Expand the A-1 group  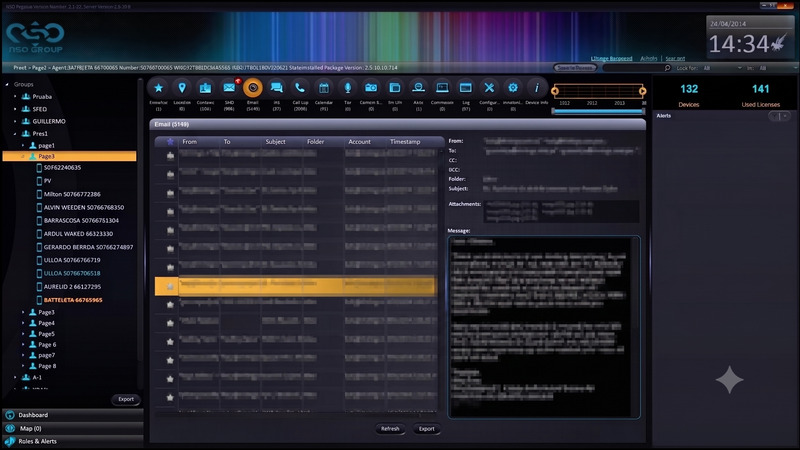[15, 378]
